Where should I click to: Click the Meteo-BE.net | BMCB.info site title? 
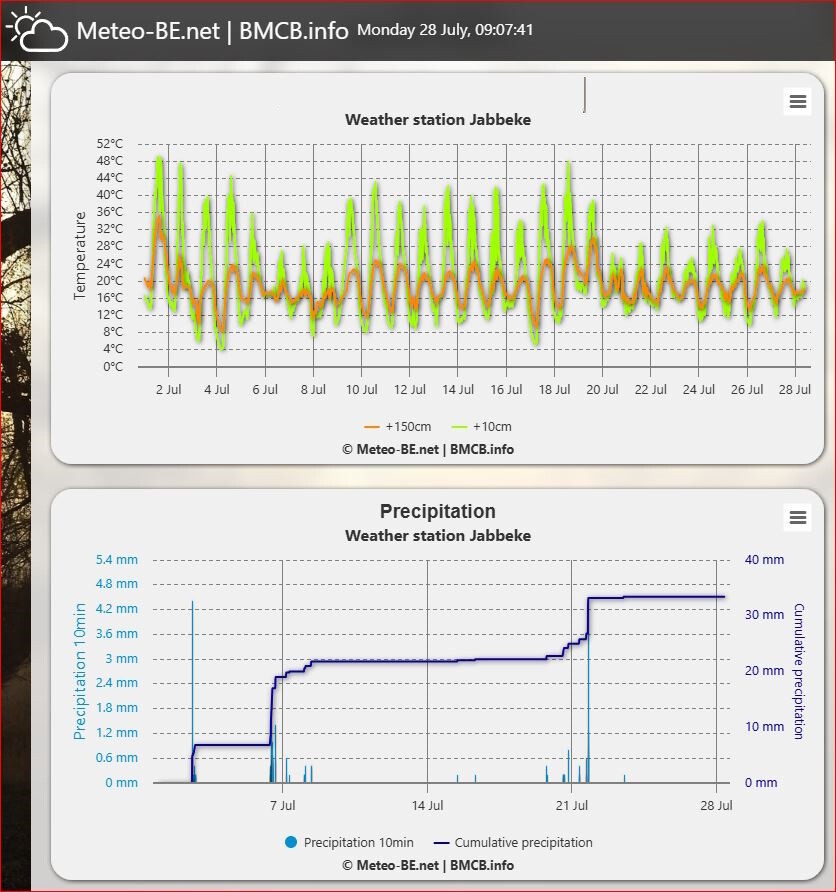point(212,31)
